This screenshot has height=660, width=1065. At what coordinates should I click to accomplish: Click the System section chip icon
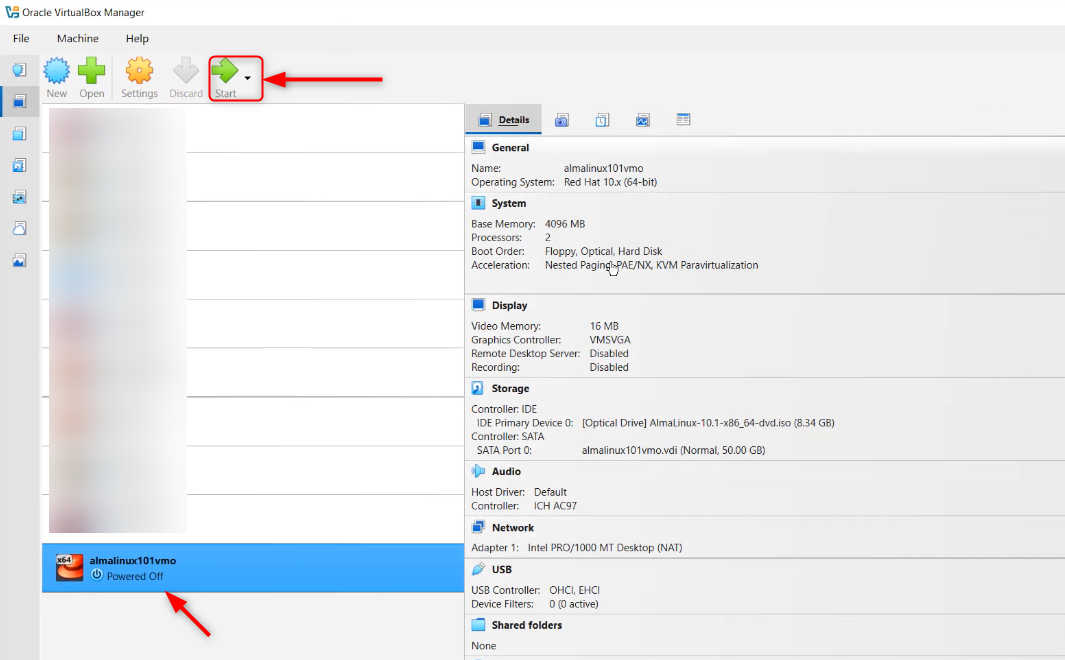478,203
